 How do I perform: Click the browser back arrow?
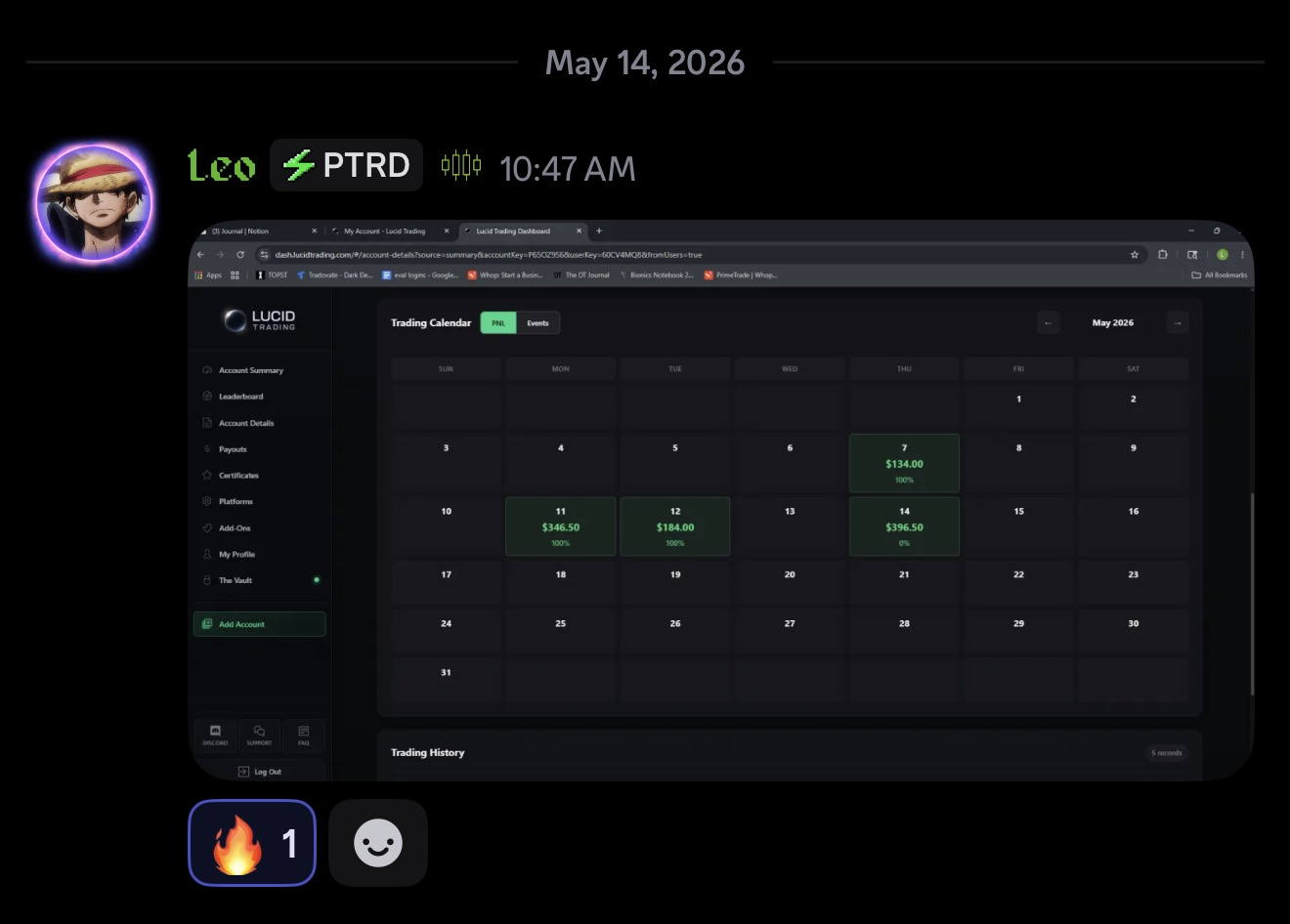coord(200,255)
